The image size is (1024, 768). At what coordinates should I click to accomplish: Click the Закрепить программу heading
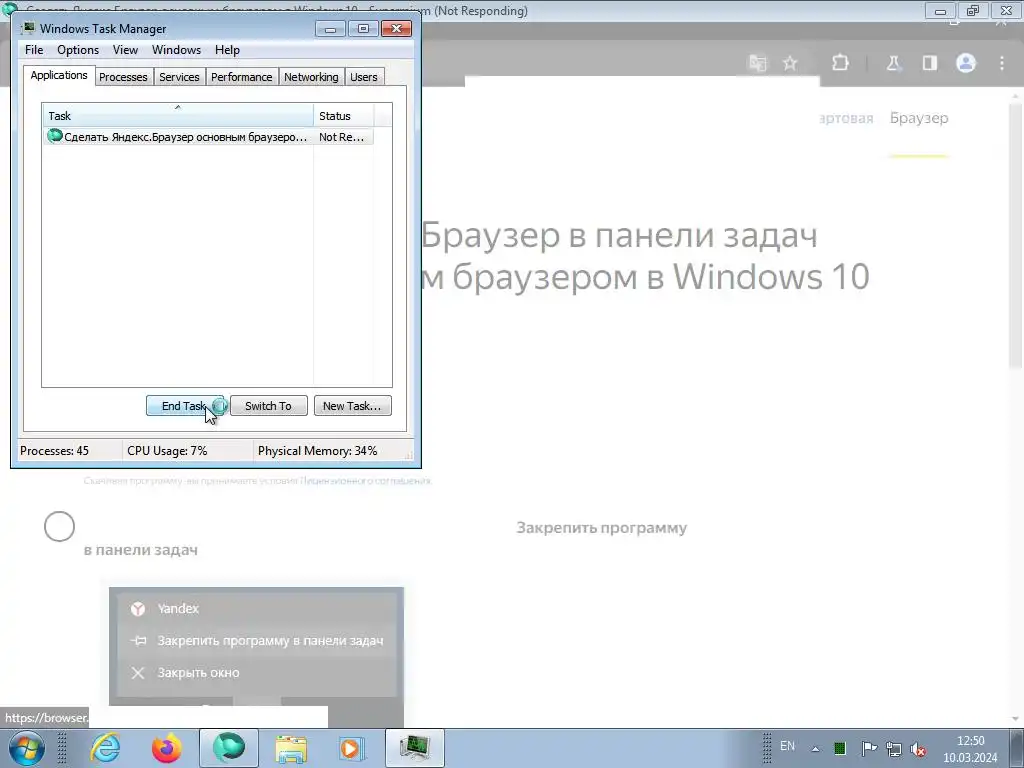(601, 528)
